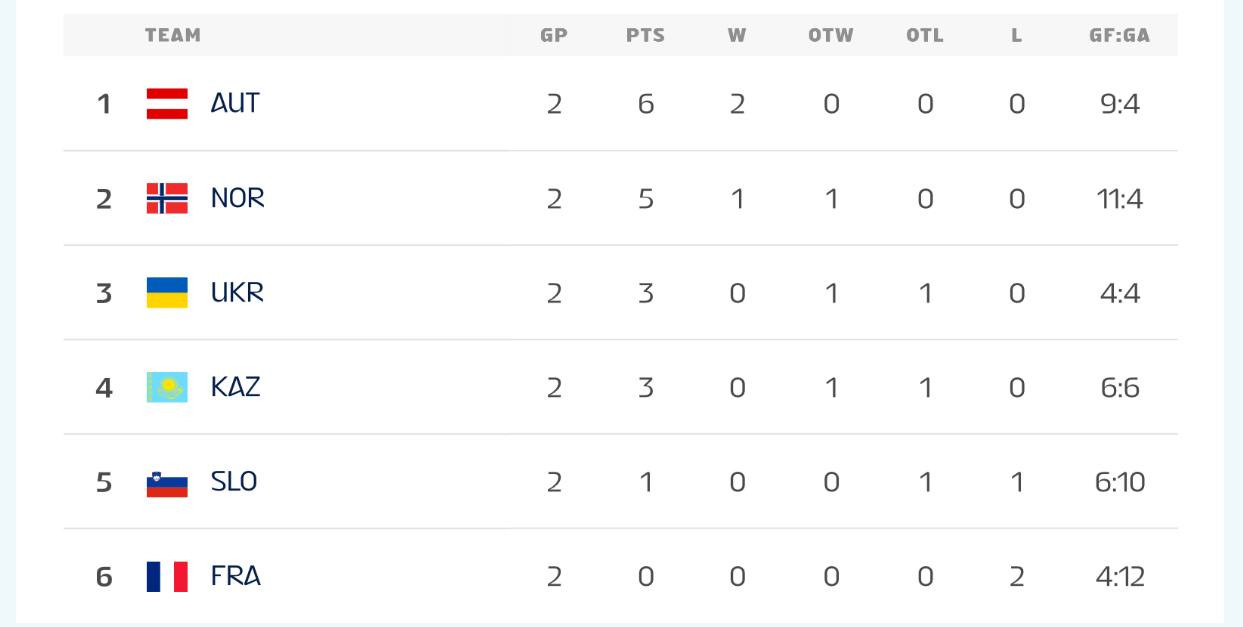Click the Norway flag icon

(167, 198)
